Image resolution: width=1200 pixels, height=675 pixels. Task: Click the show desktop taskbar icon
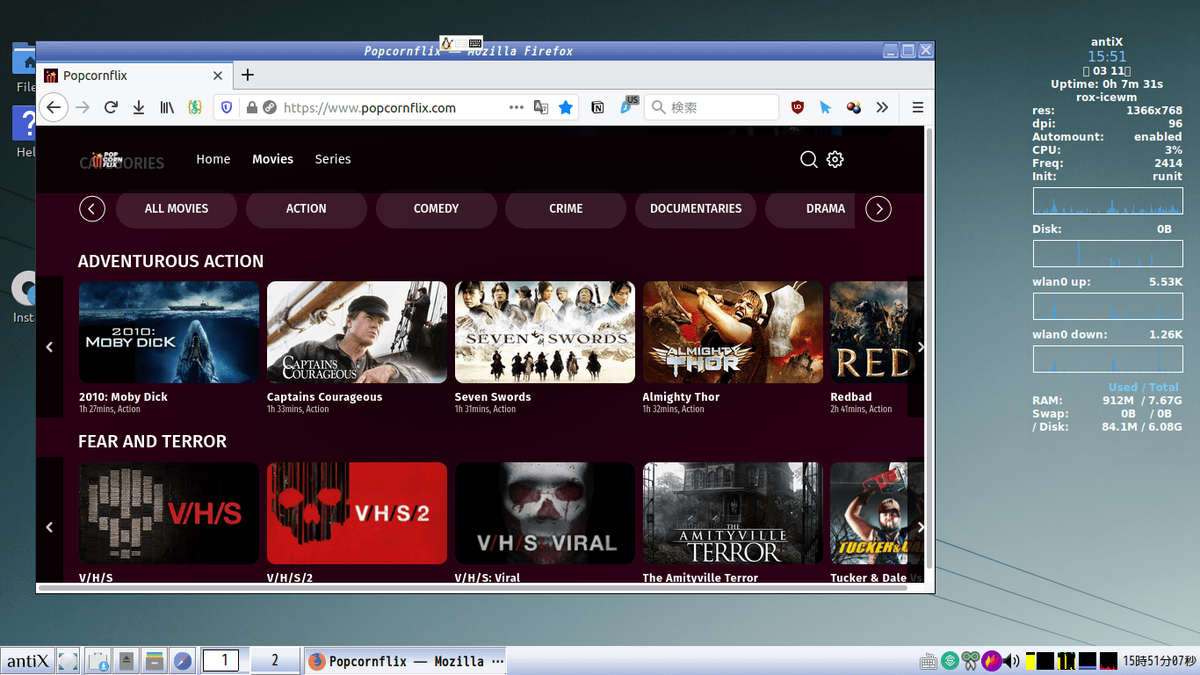pos(67,661)
